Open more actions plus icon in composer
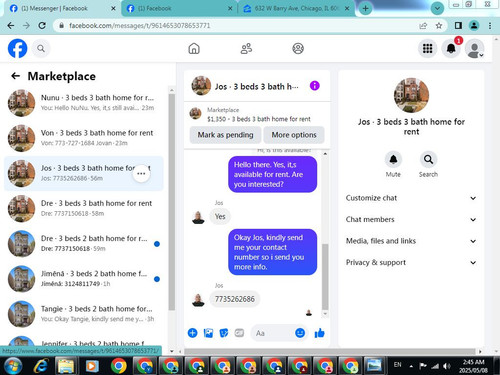 192,333
